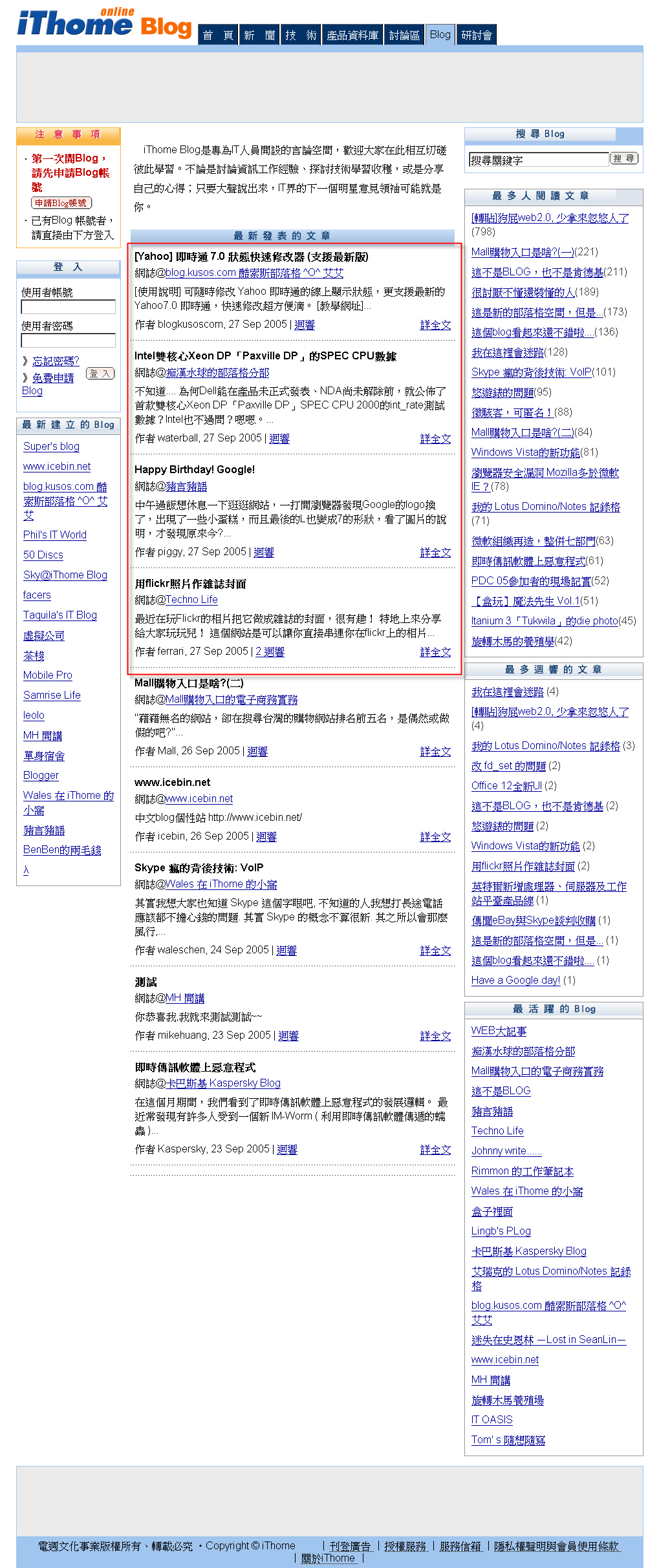
Task: Open 【盒玩】魔法先生 Vol.1 article link
Action: tap(525, 600)
